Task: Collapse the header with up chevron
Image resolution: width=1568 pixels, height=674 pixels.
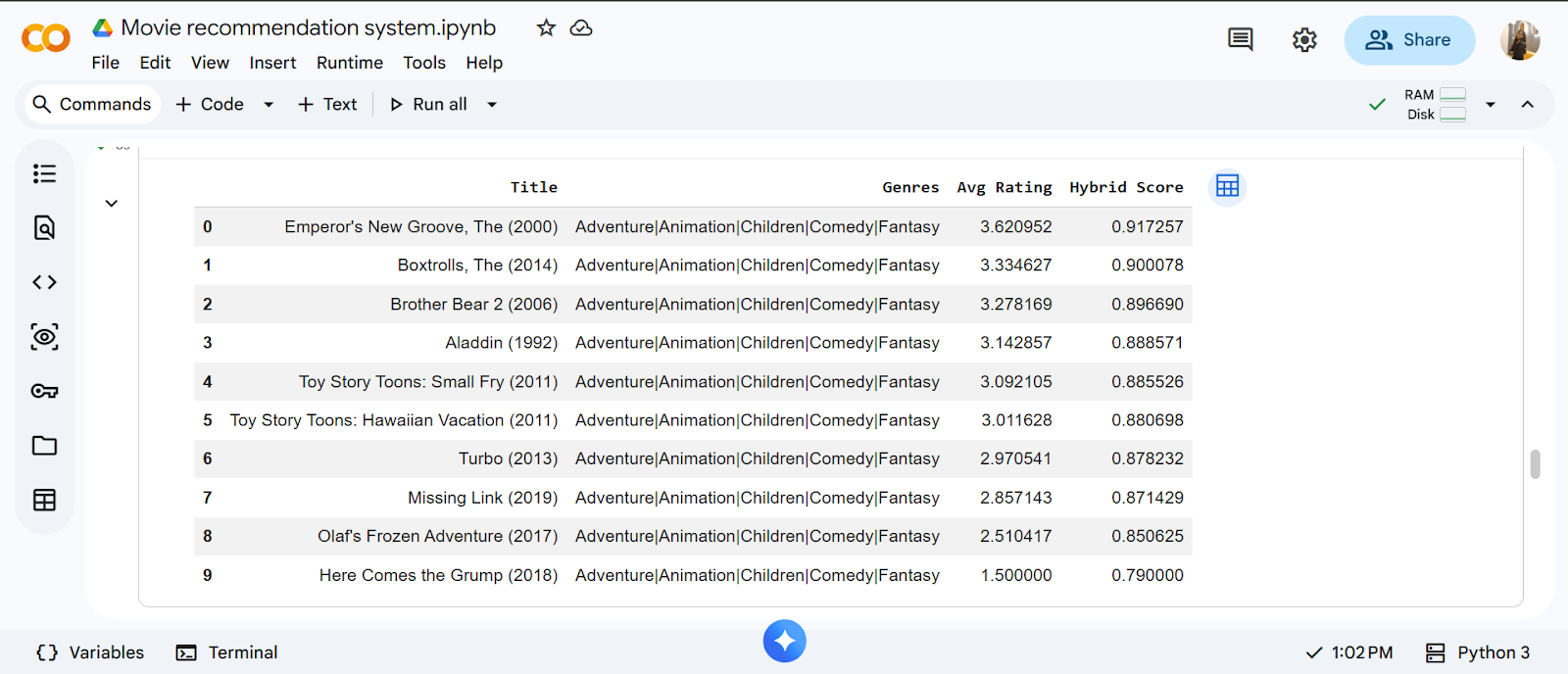Action: pos(1527,105)
